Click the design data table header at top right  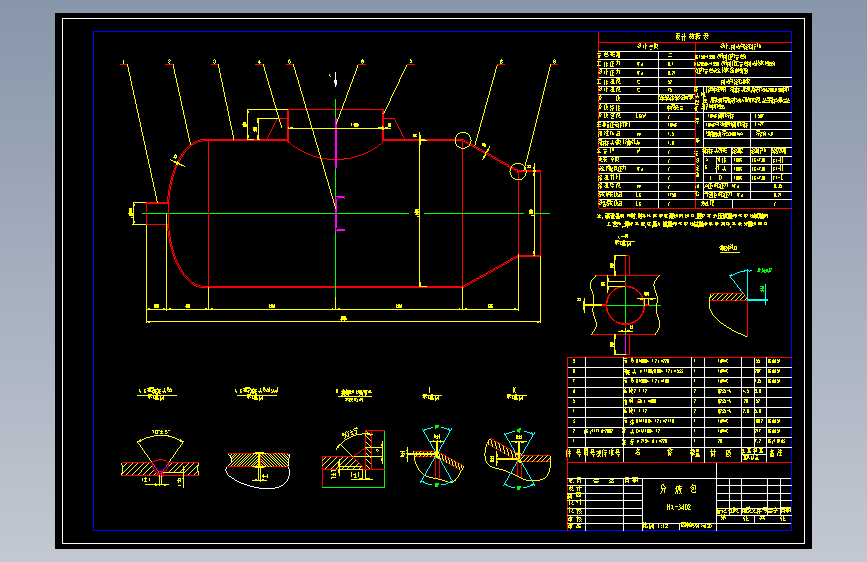pyautogui.click(x=694, y=37)
